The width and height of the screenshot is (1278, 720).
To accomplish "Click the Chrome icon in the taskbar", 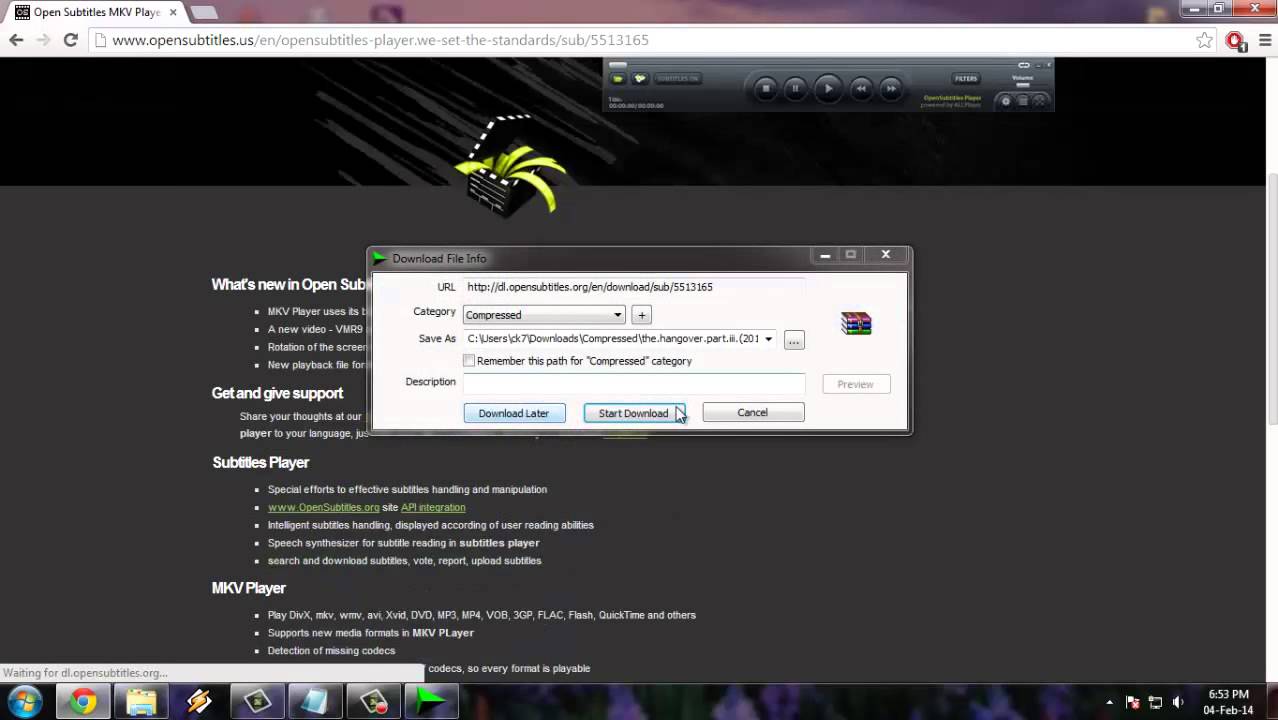I will click(83, 702).
